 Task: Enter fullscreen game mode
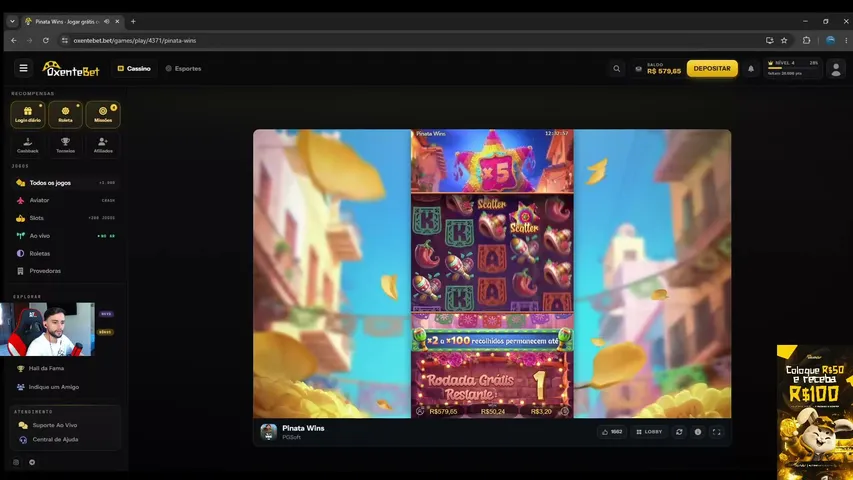click(716, 432)
